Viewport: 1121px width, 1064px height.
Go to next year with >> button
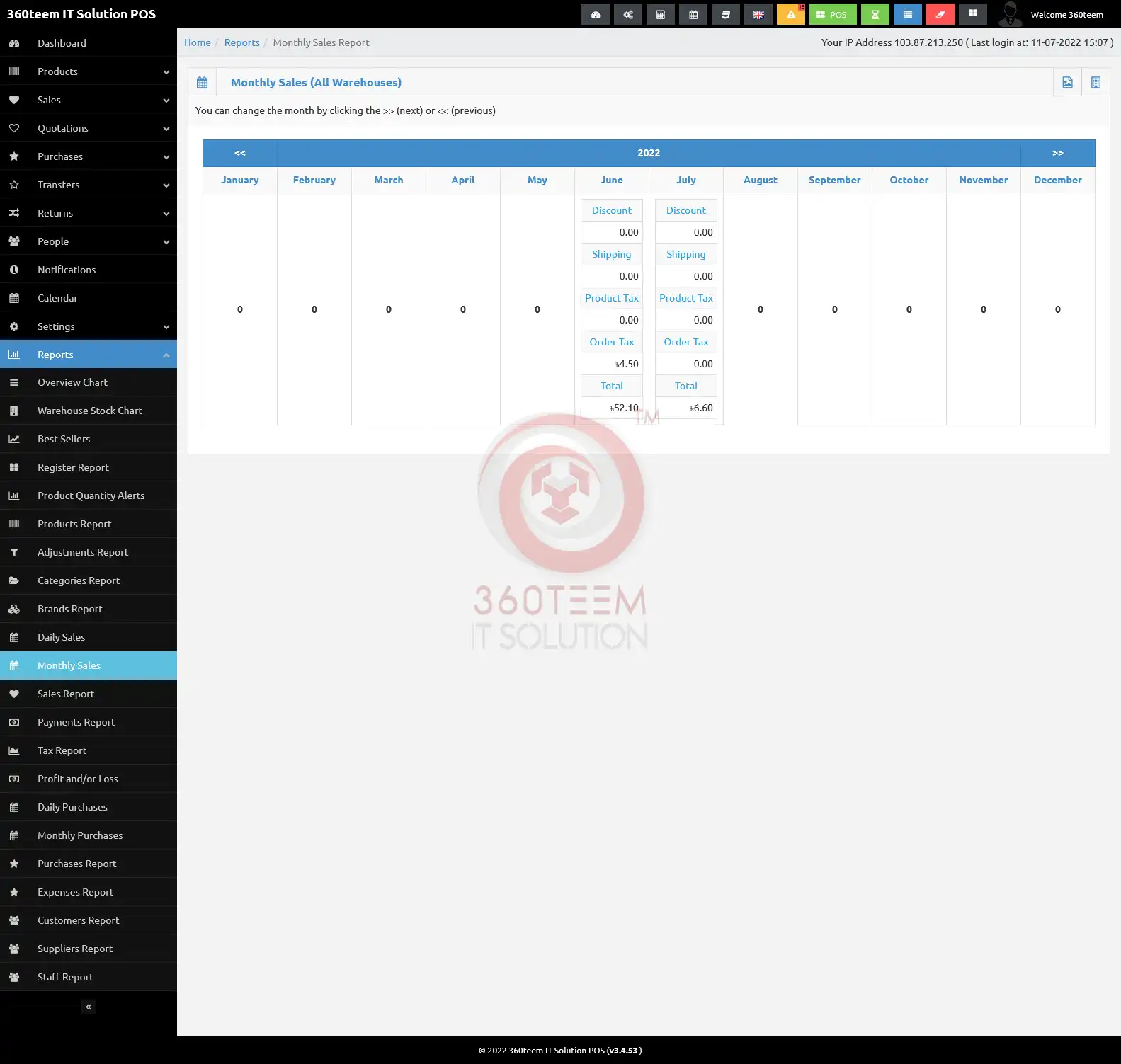pos(1058,153)
